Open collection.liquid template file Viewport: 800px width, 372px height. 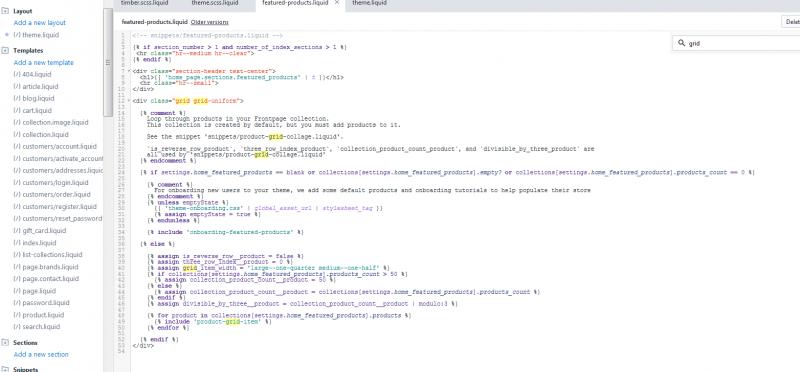(x=41, y=135)
